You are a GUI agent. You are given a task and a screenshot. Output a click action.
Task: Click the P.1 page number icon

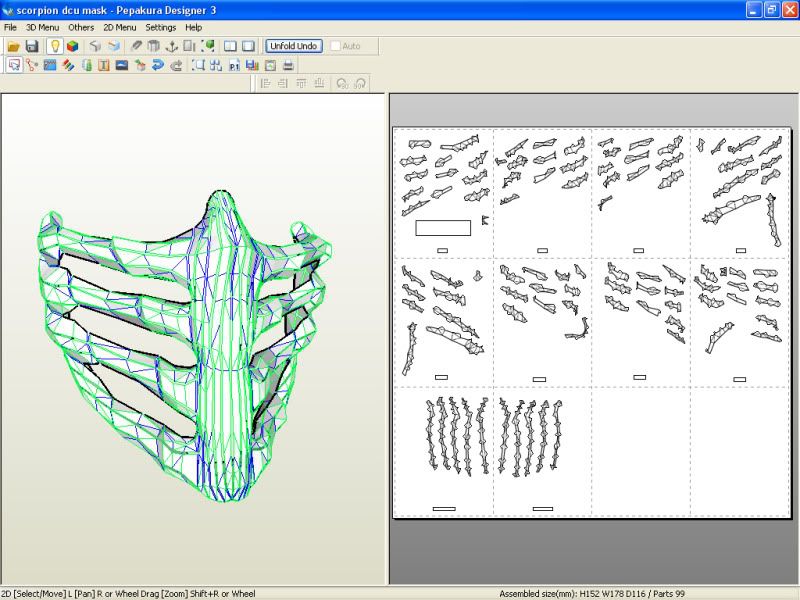[234, 65]
